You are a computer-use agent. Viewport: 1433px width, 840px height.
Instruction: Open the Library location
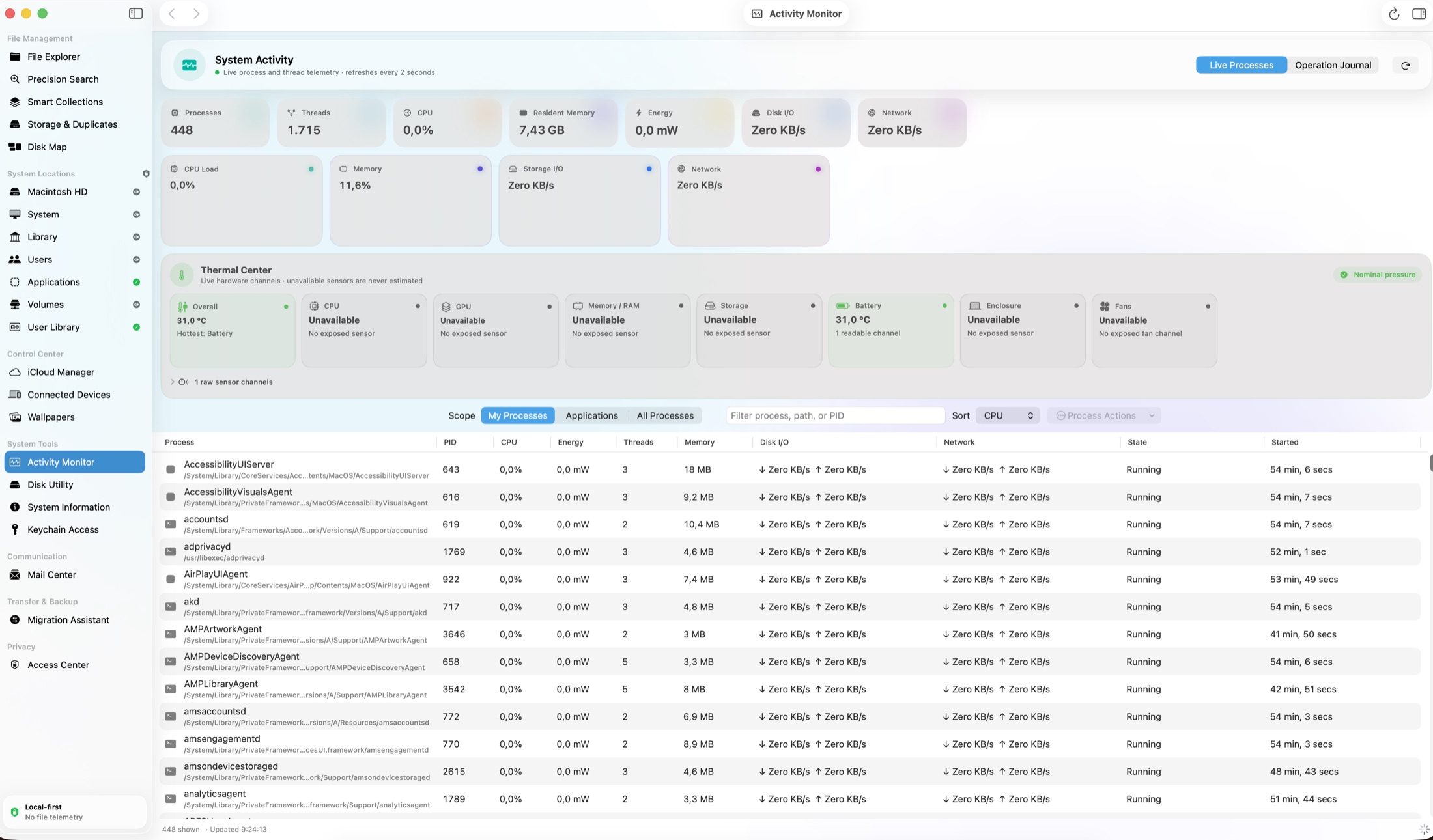tap(74, 237)
